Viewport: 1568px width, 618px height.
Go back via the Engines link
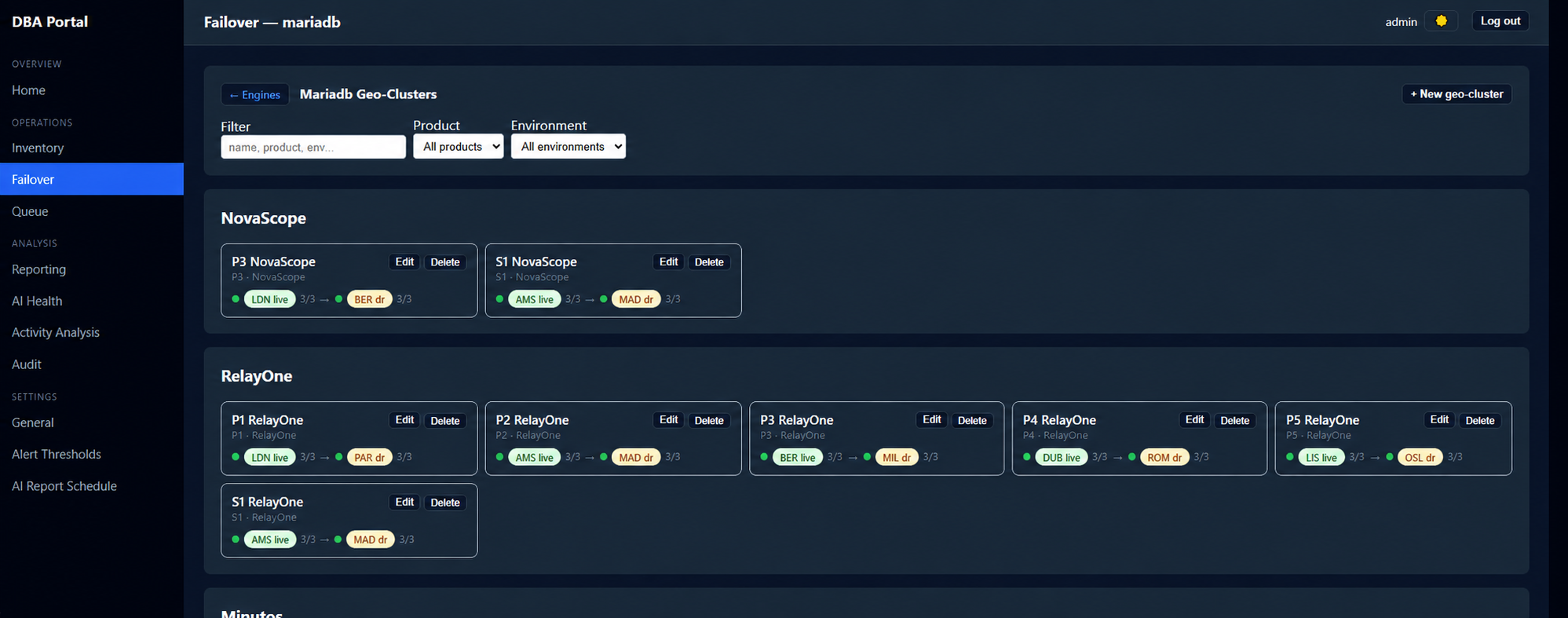254,94
